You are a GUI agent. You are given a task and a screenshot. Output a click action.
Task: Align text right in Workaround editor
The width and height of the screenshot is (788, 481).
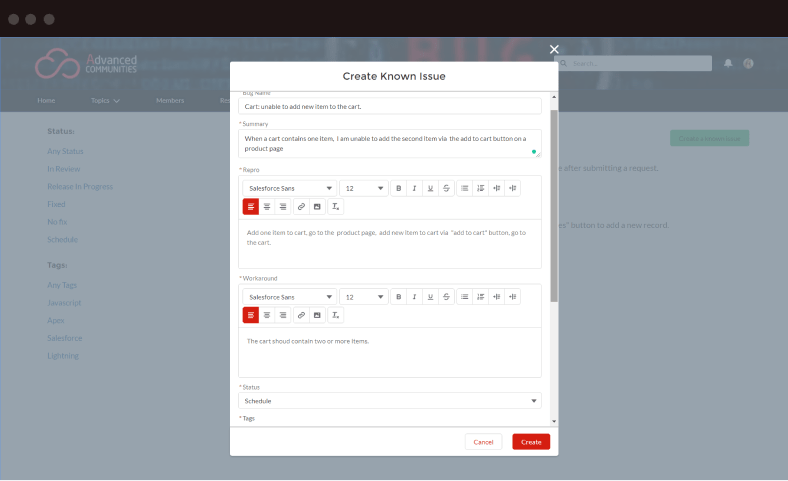283,315
